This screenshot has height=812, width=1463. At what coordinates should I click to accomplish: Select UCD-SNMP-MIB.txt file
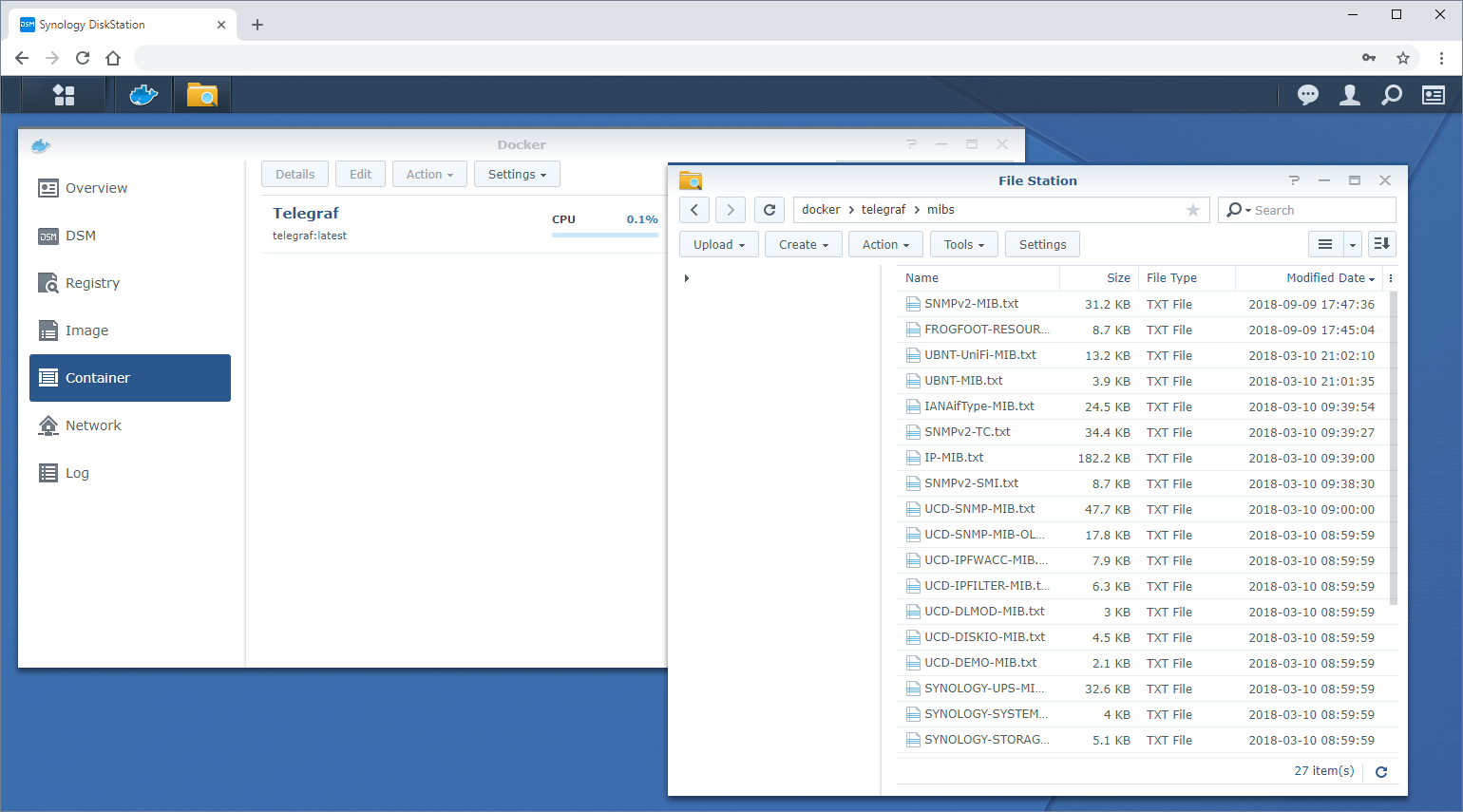[x=1143, y=509]
